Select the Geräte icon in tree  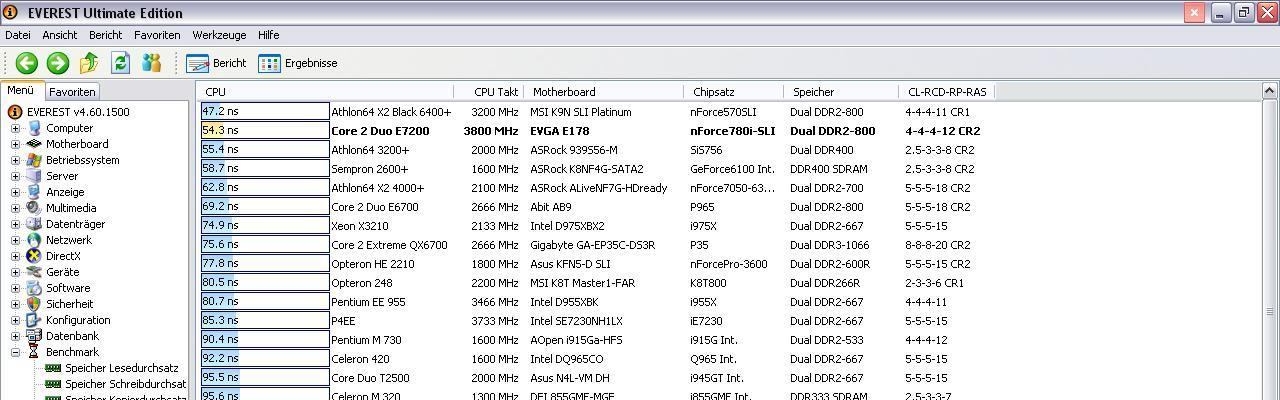pos(34,272)
